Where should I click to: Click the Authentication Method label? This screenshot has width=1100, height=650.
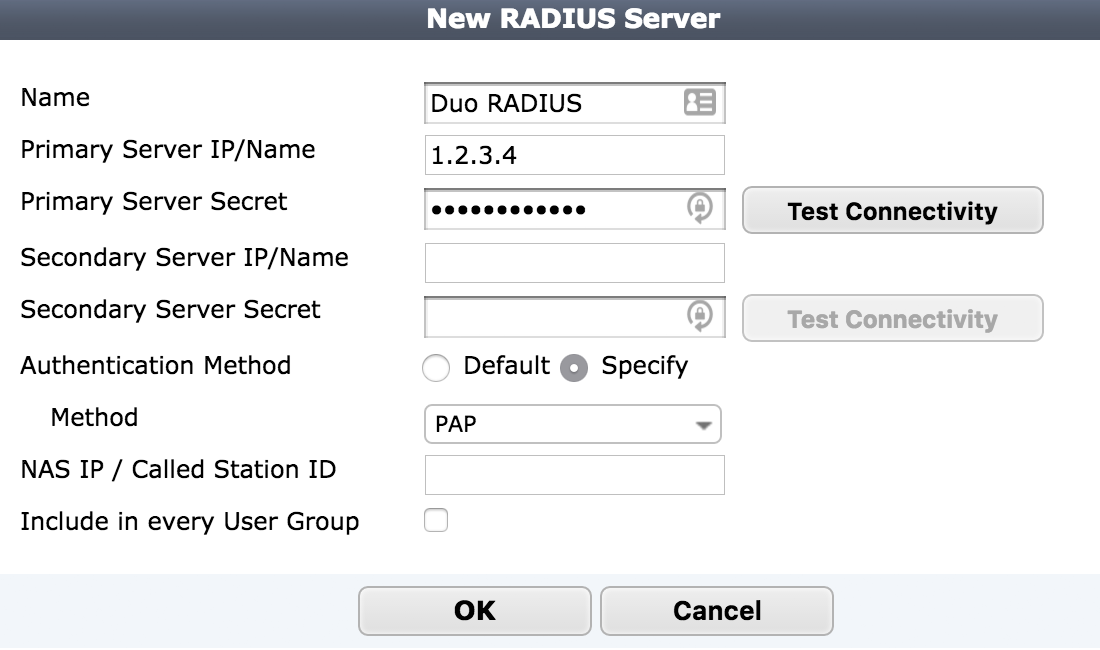pos(156,366)
